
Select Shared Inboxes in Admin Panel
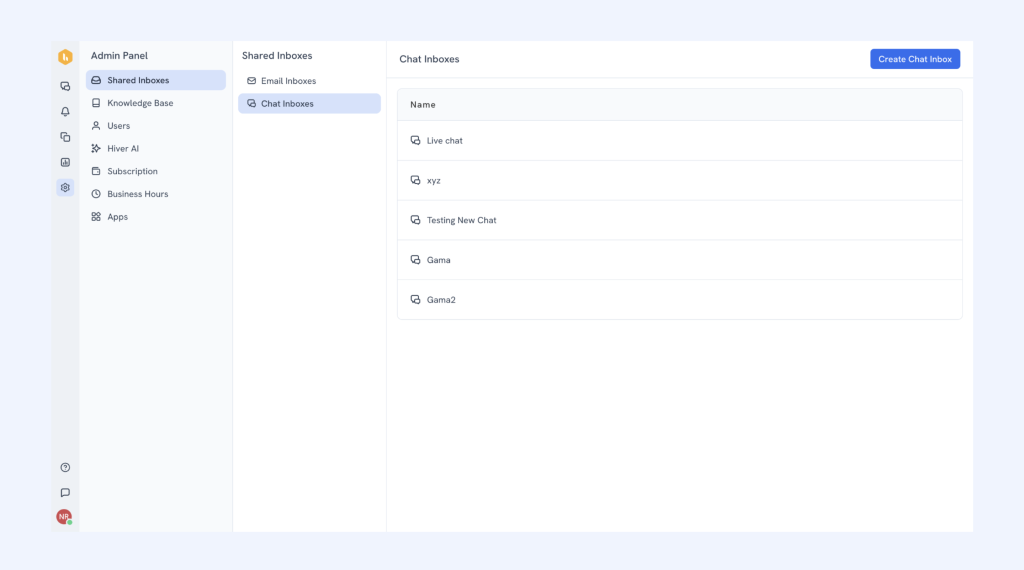[138, 80]
